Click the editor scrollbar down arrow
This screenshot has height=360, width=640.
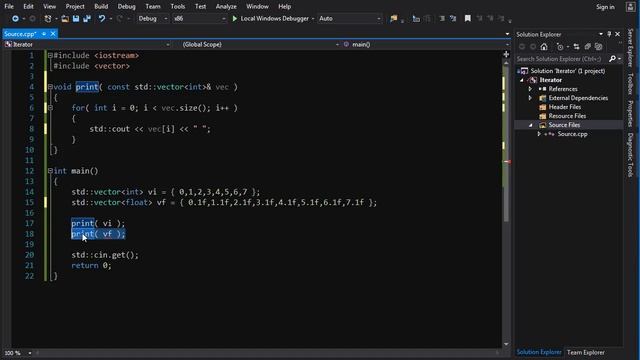tap(506, 344)
